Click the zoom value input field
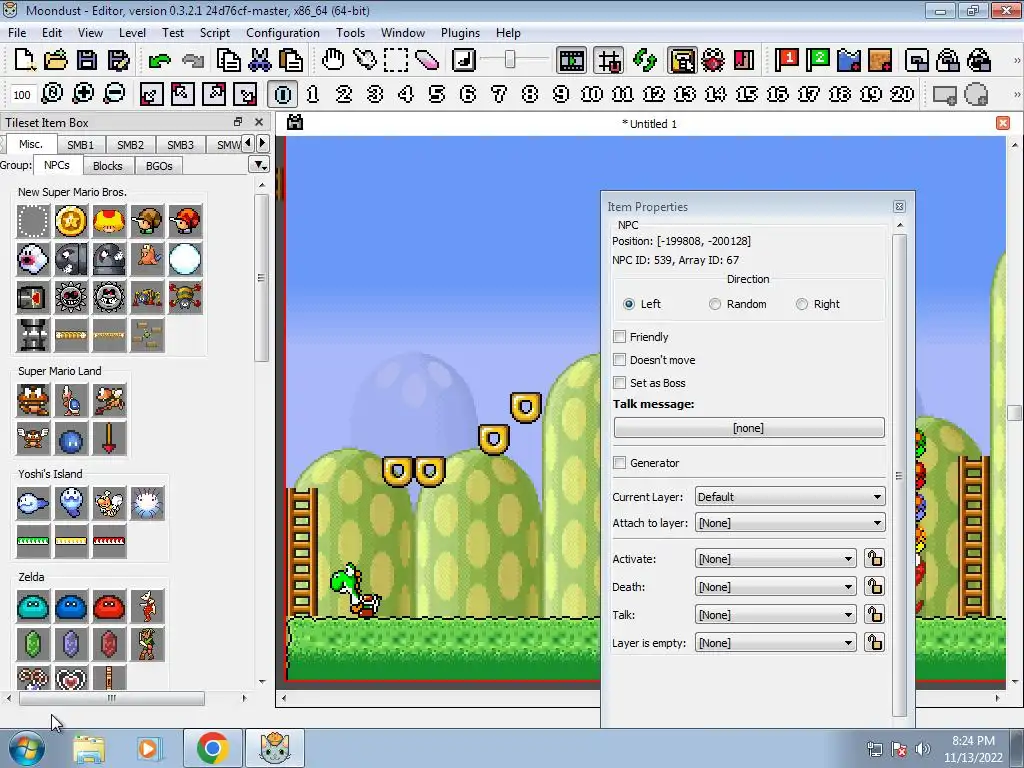The image size is (1024, 768). (22, 95)
